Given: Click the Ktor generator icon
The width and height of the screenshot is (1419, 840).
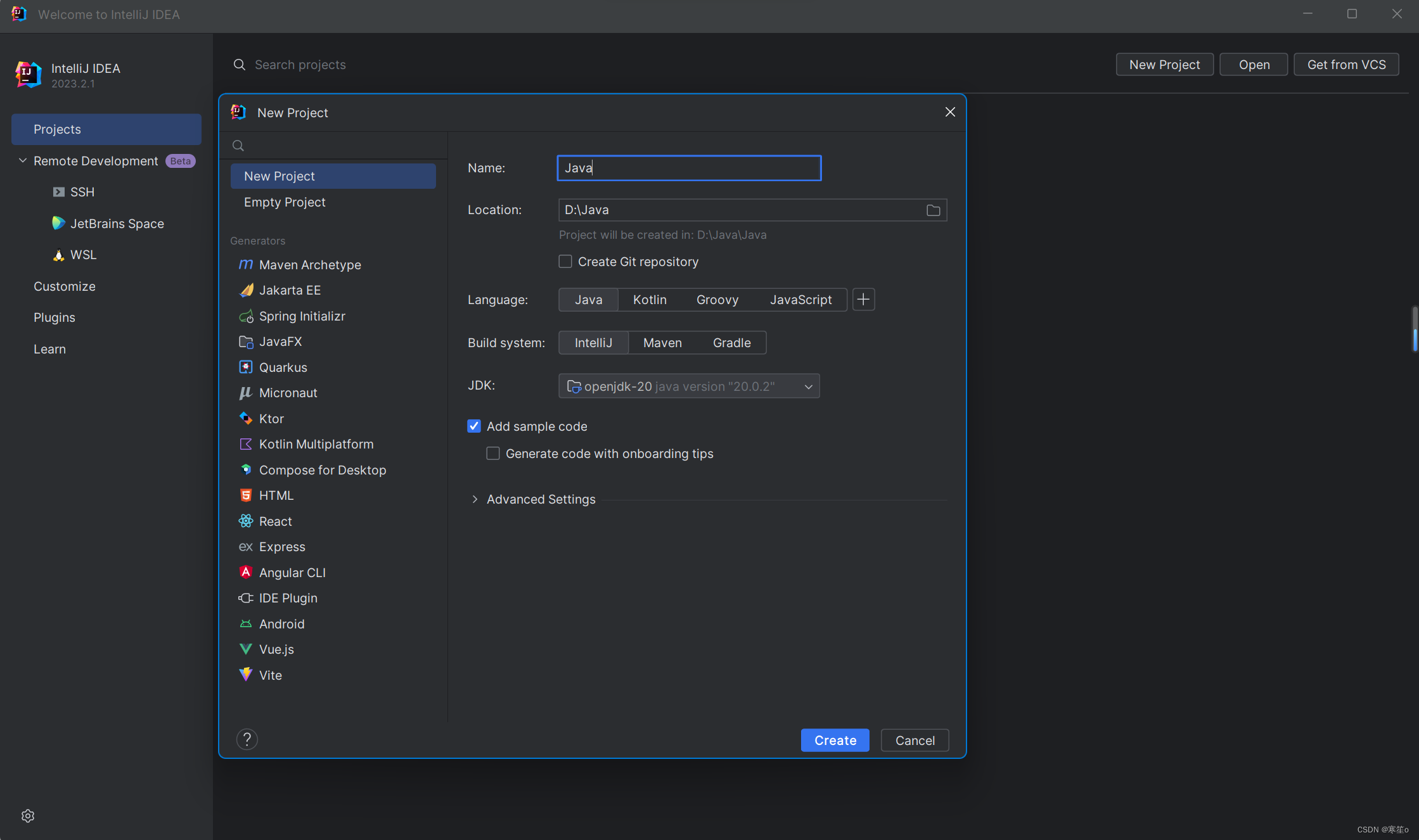Looking at the screenshot, I should 246,419.
